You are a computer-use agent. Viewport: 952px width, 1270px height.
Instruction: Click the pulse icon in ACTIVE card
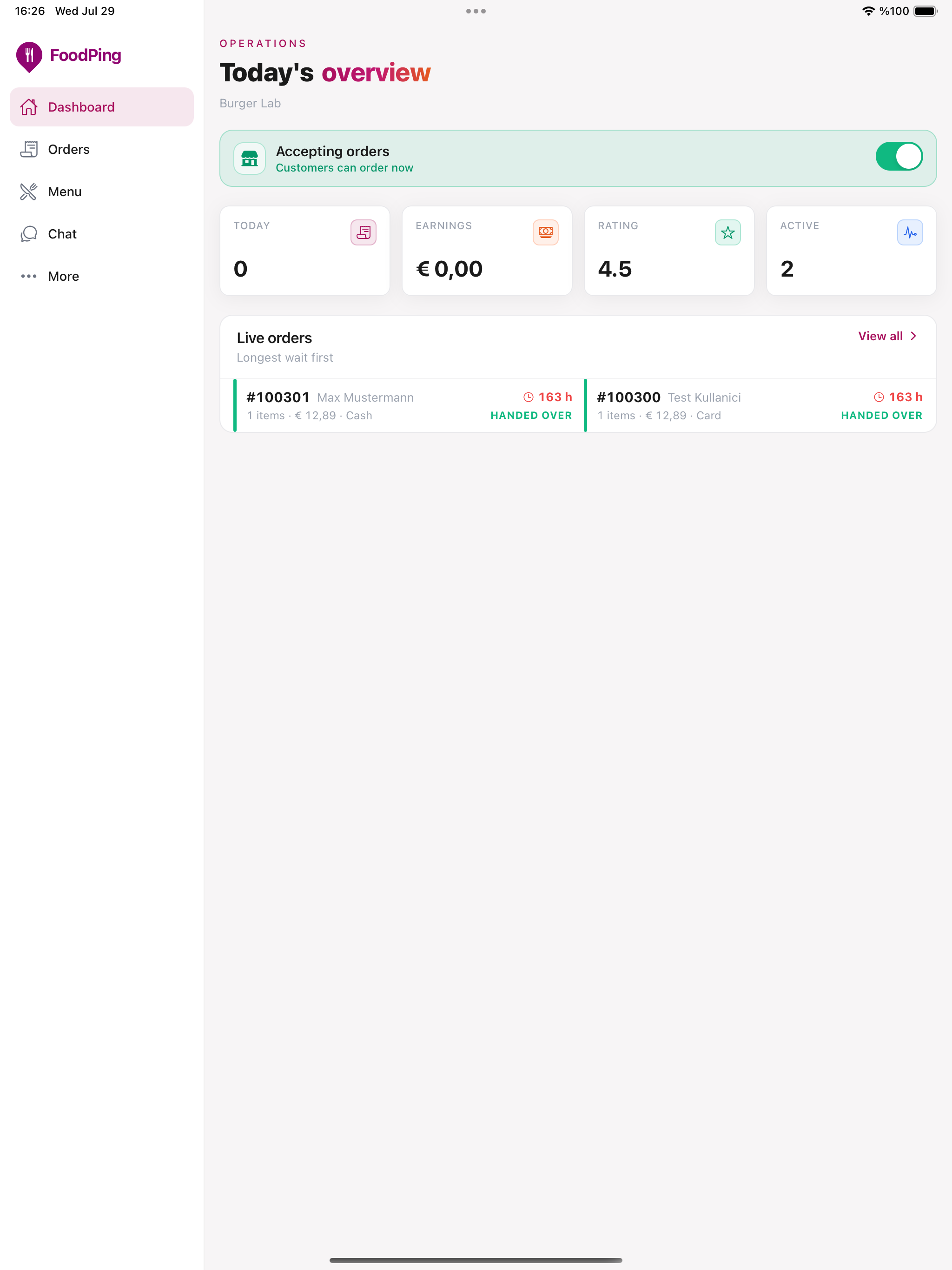[910, 232]
